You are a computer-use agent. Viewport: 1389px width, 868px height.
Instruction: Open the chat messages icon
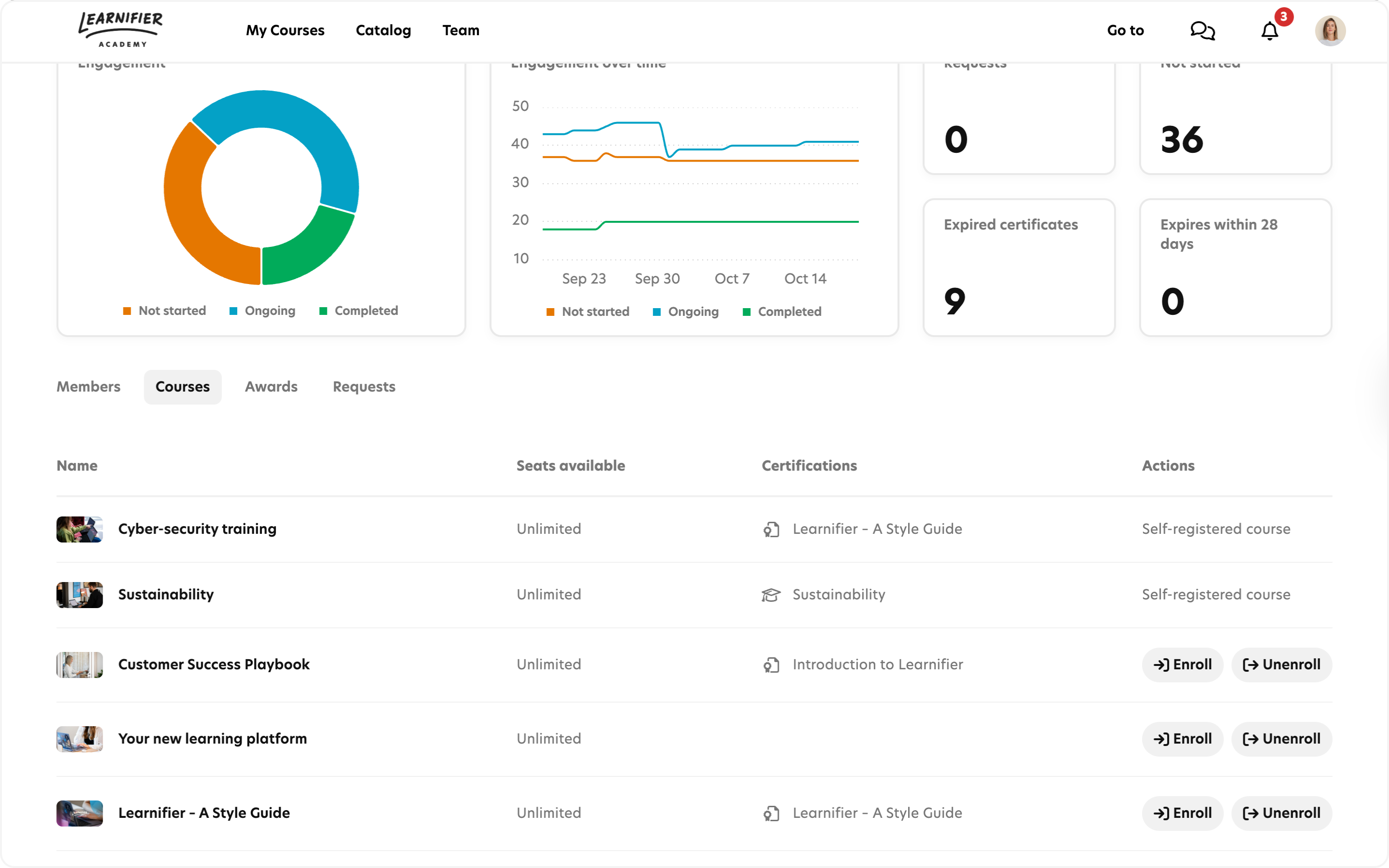[x=1202, y=30]
